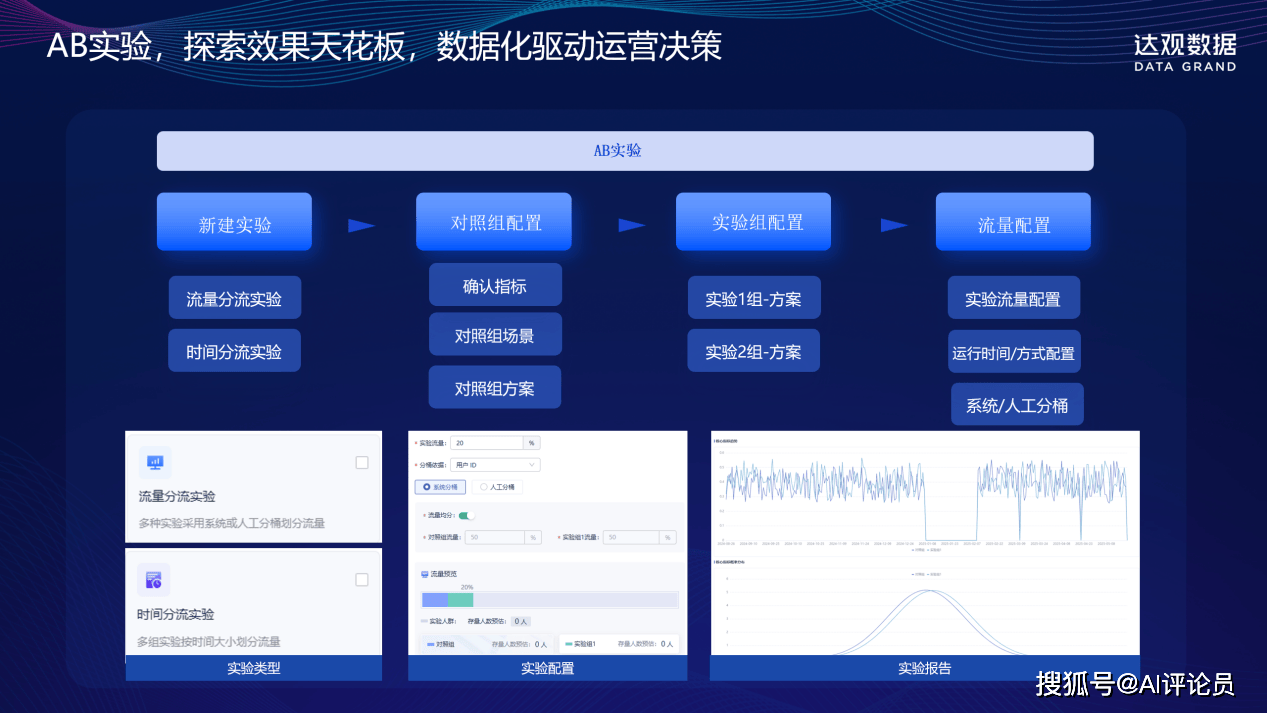Screen dimensions: 1267x713
Task: Click the 流量分流实验 monitor icon
Action: coord(155,462)
